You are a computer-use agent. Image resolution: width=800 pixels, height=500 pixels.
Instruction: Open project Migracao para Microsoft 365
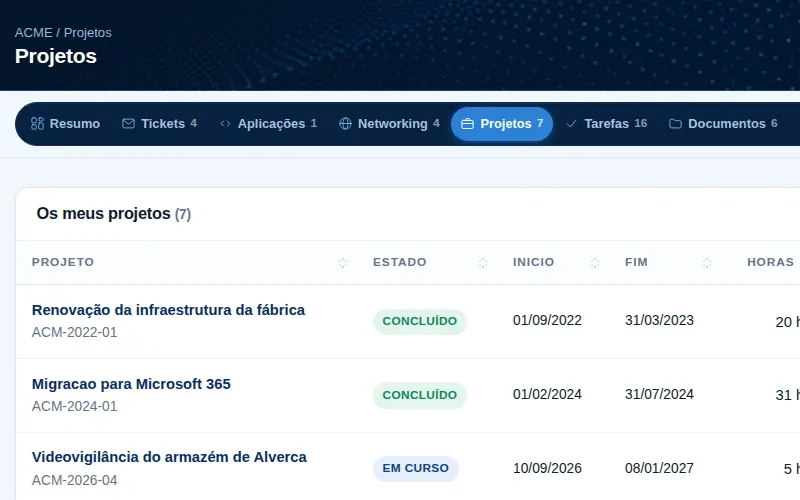131,384
